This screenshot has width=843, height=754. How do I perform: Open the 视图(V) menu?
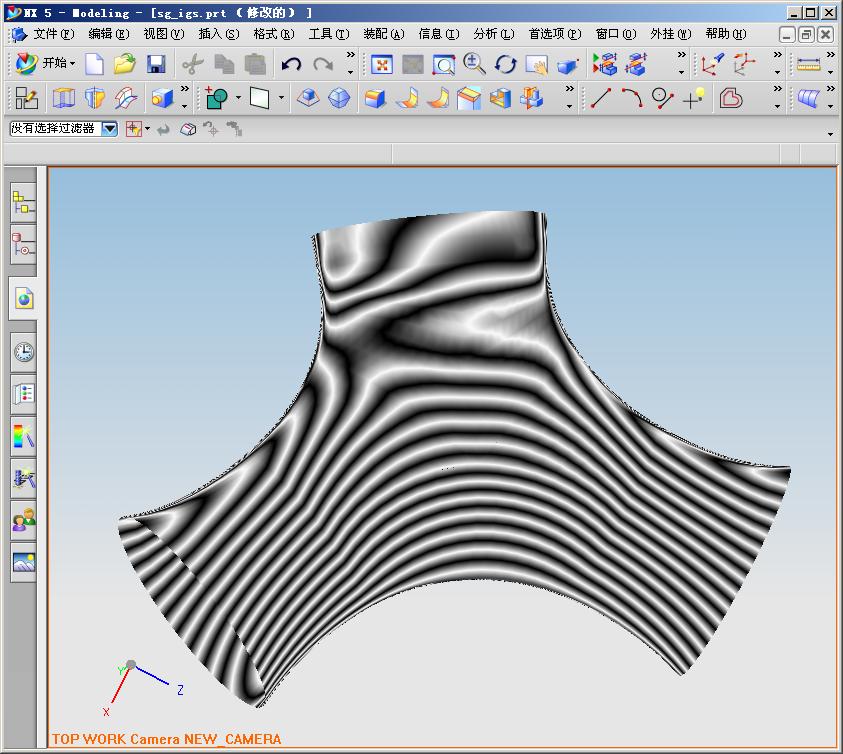tap(163, 34)
